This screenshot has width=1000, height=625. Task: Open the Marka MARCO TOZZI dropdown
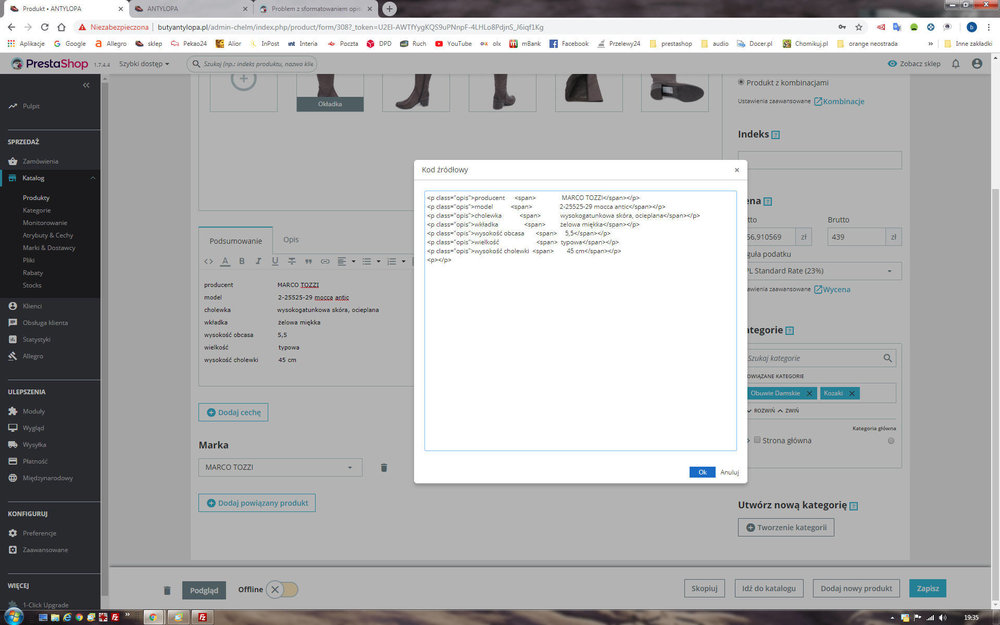click(x=280, y=467)
